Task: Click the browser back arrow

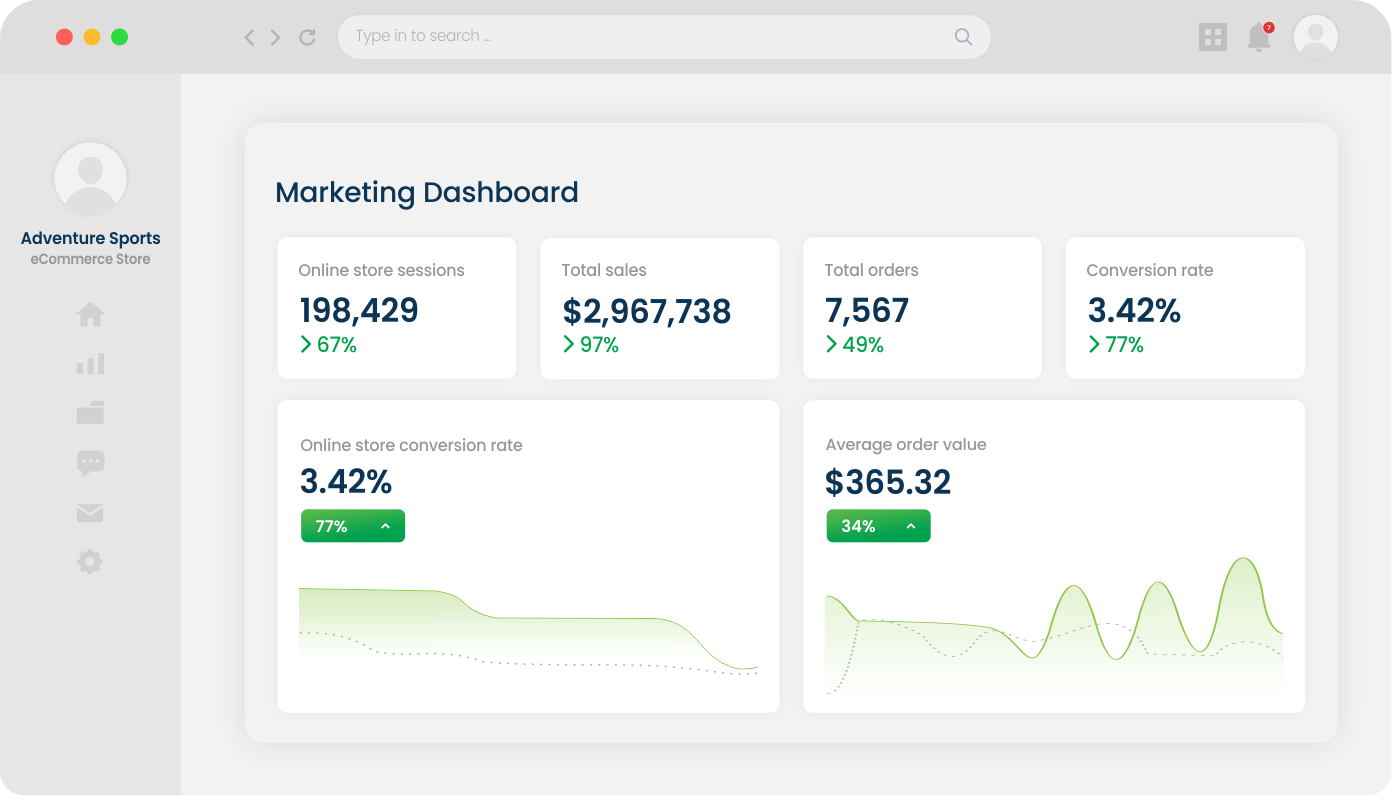Action: (249, 37)
